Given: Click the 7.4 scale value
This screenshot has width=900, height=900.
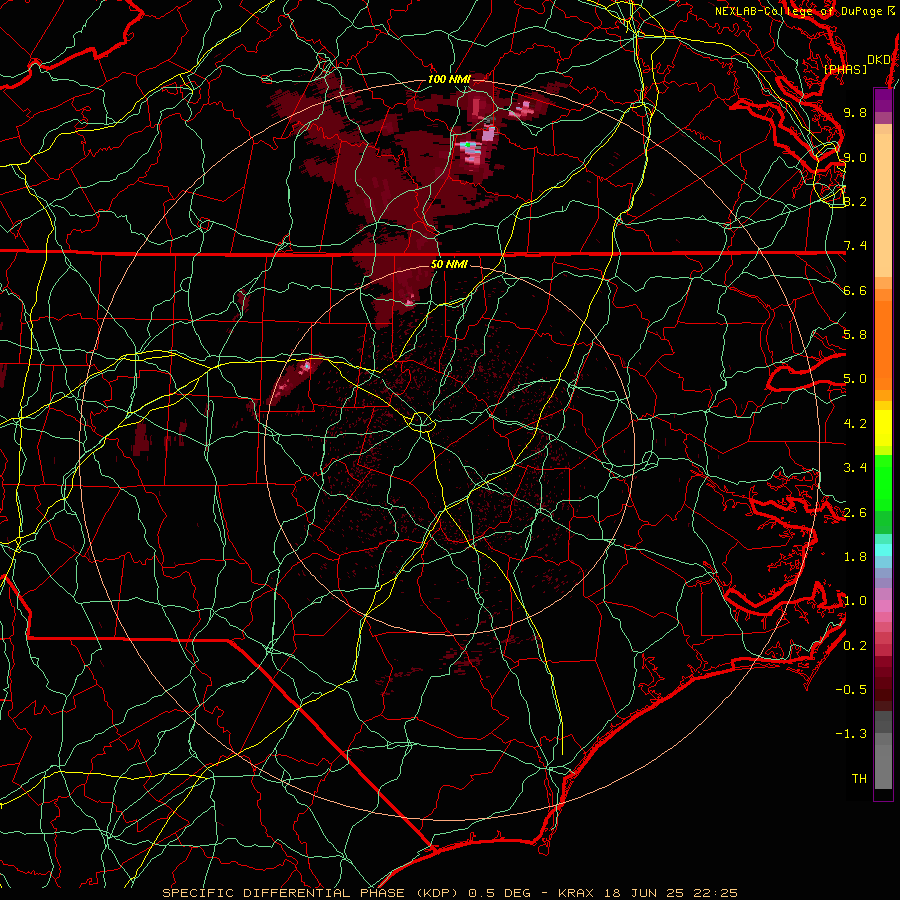Looking at the screenshot, I should click(855, 246).
